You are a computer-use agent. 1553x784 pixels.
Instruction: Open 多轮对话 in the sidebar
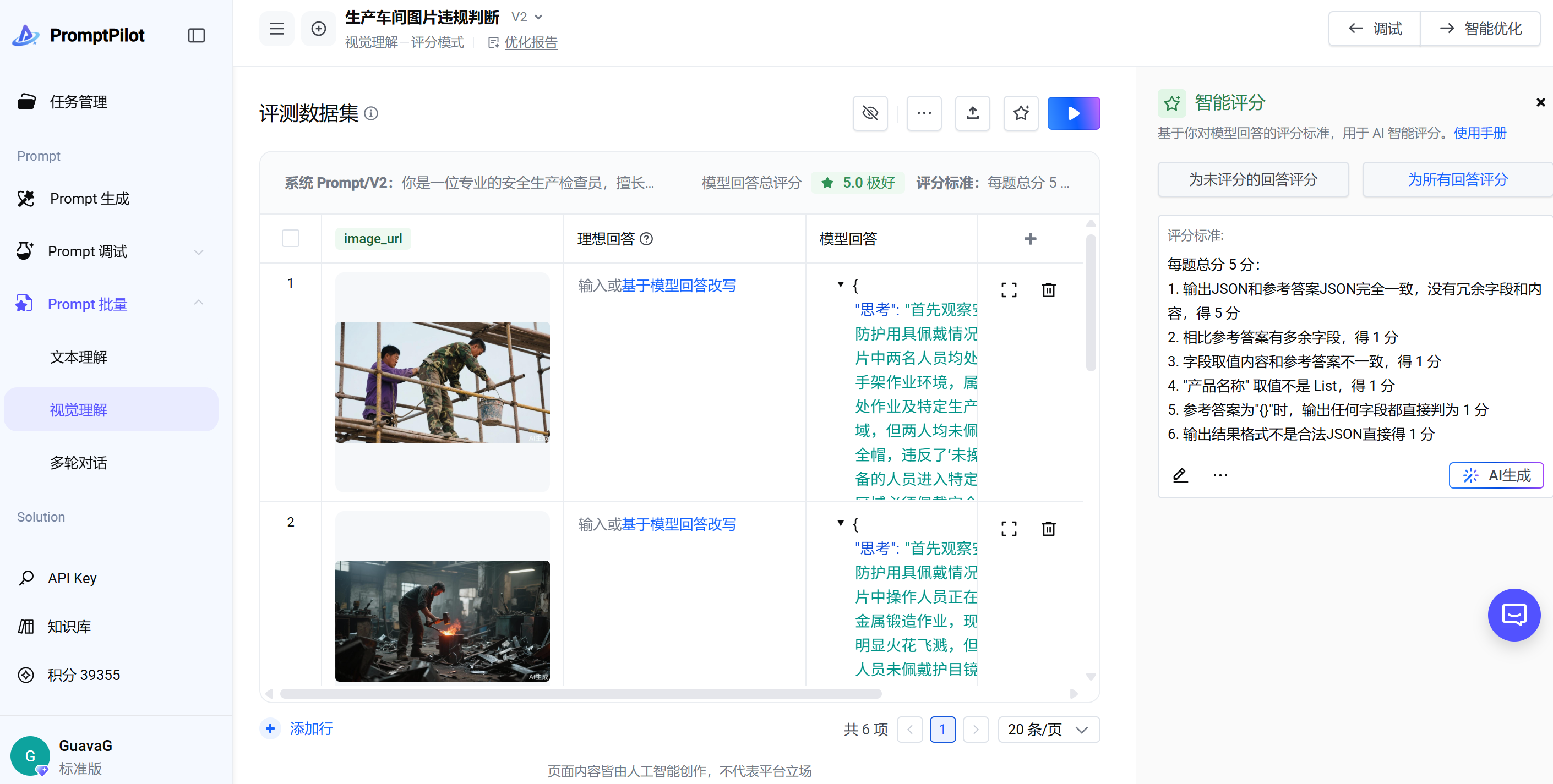coord(78,462)
